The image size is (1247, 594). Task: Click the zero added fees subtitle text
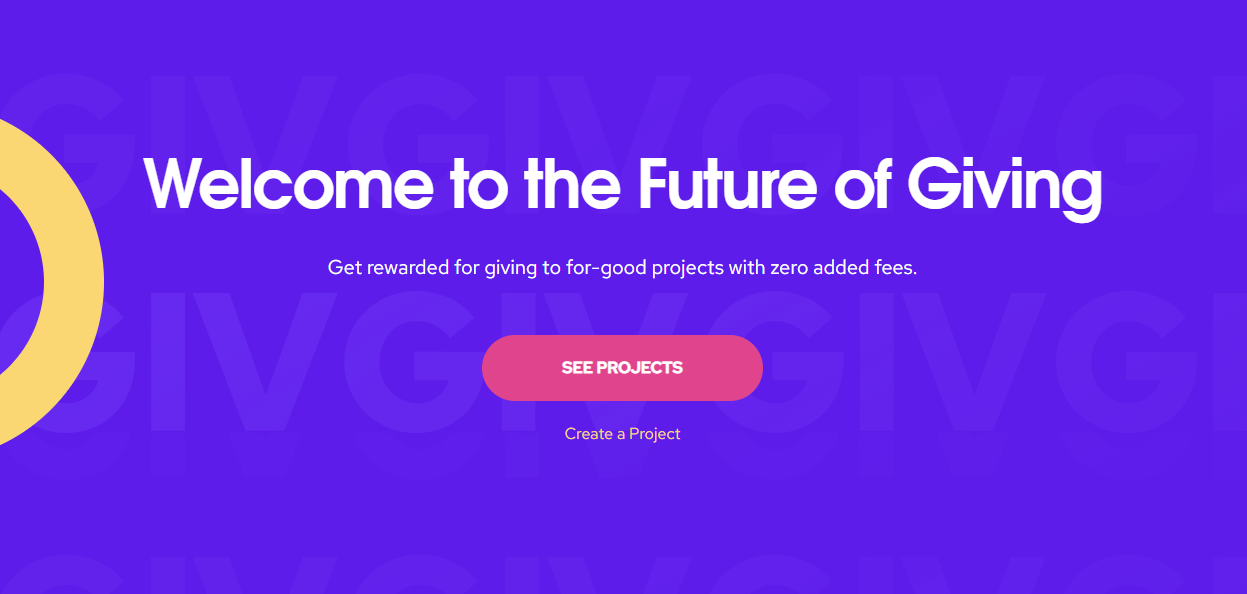(x=622, y=267)
